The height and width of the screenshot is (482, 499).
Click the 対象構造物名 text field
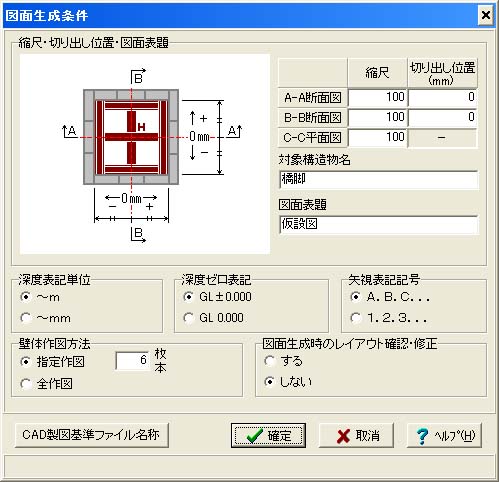point(379,179)
